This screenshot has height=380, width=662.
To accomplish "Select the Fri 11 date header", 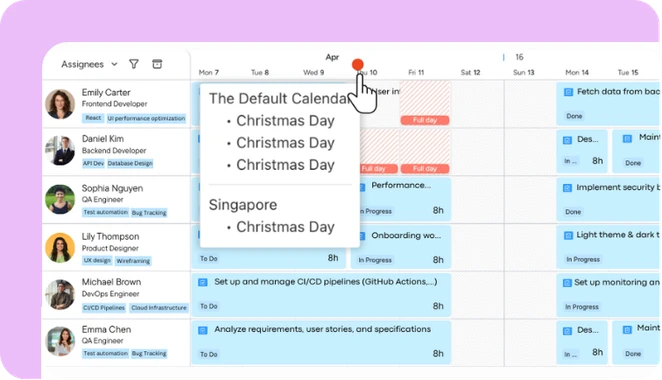I will (416, 72).
